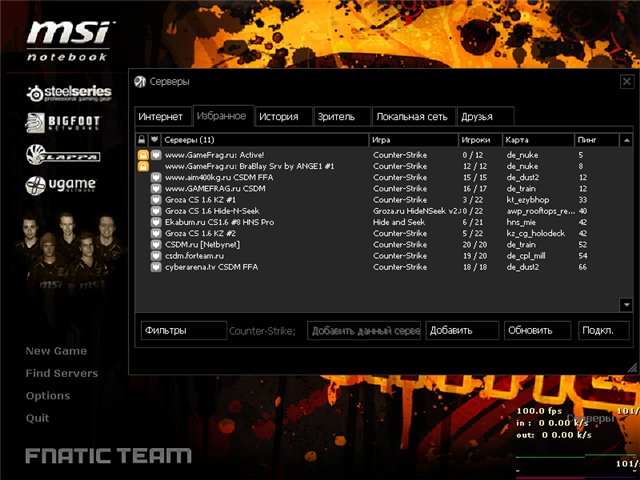
Task: Sort servers by Карта column header
Action: [x=537, y=140]
